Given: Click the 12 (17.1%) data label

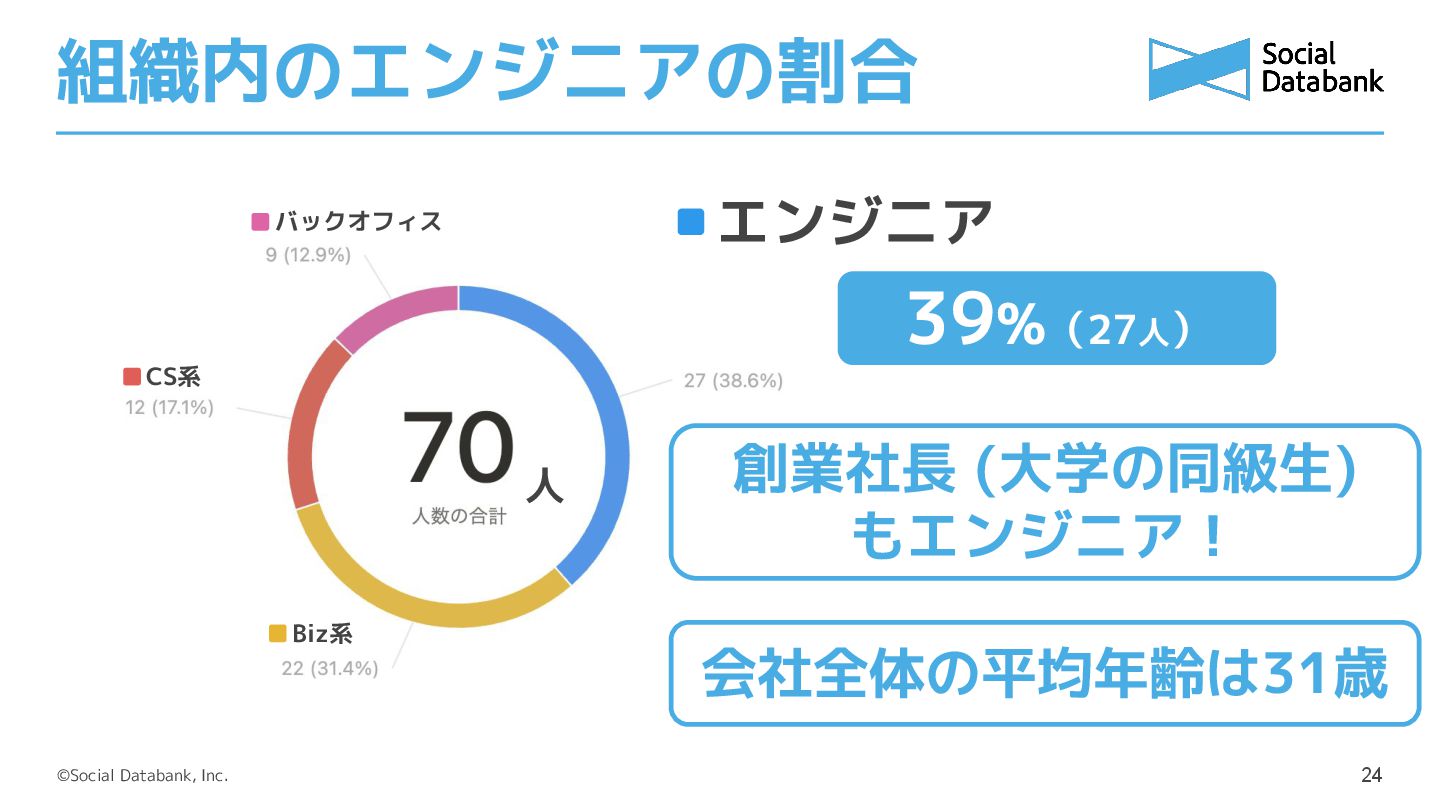Looking at the screenshot, I should coord(170,408).
